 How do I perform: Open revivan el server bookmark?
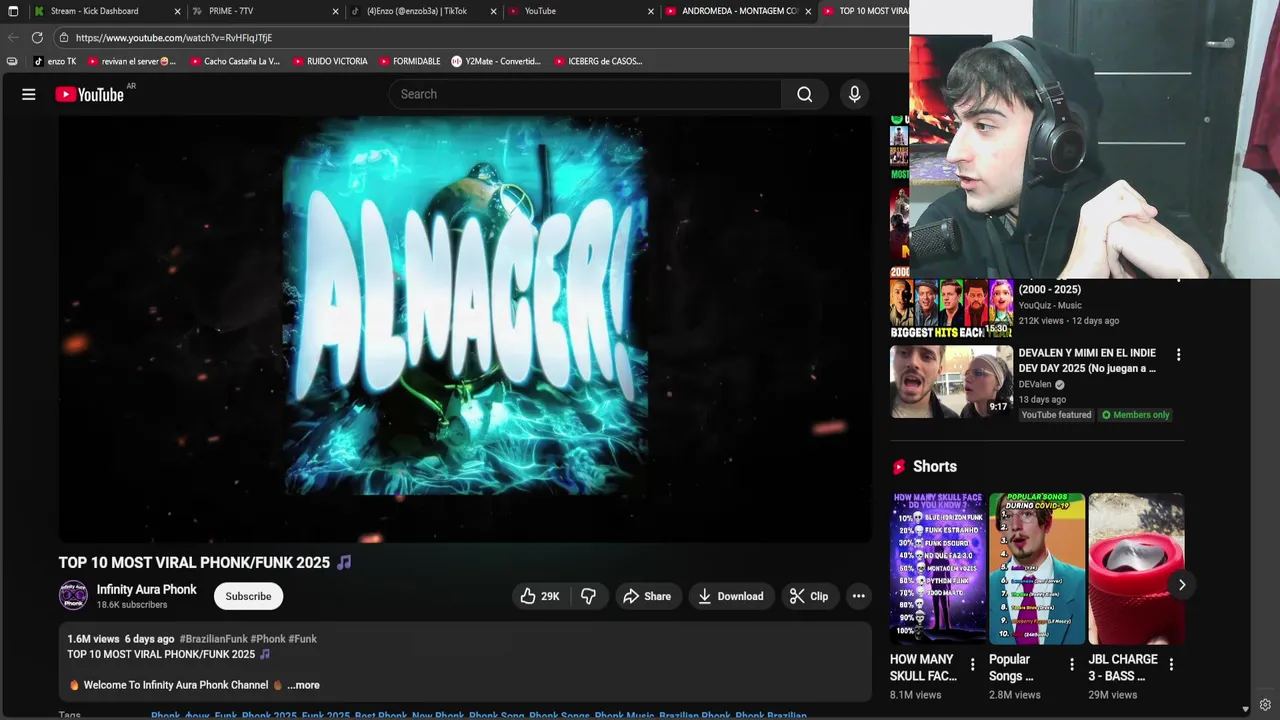[x=132, y=61]
